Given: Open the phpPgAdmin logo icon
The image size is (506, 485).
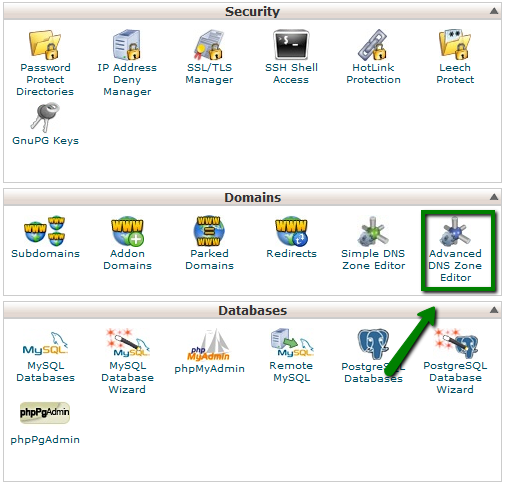Looking at the screenshot, I should click(x=45, y=413).
